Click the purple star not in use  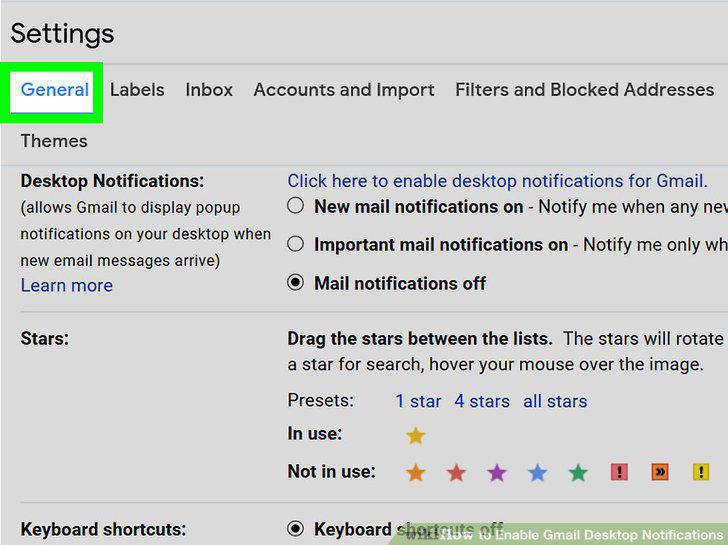497,473
